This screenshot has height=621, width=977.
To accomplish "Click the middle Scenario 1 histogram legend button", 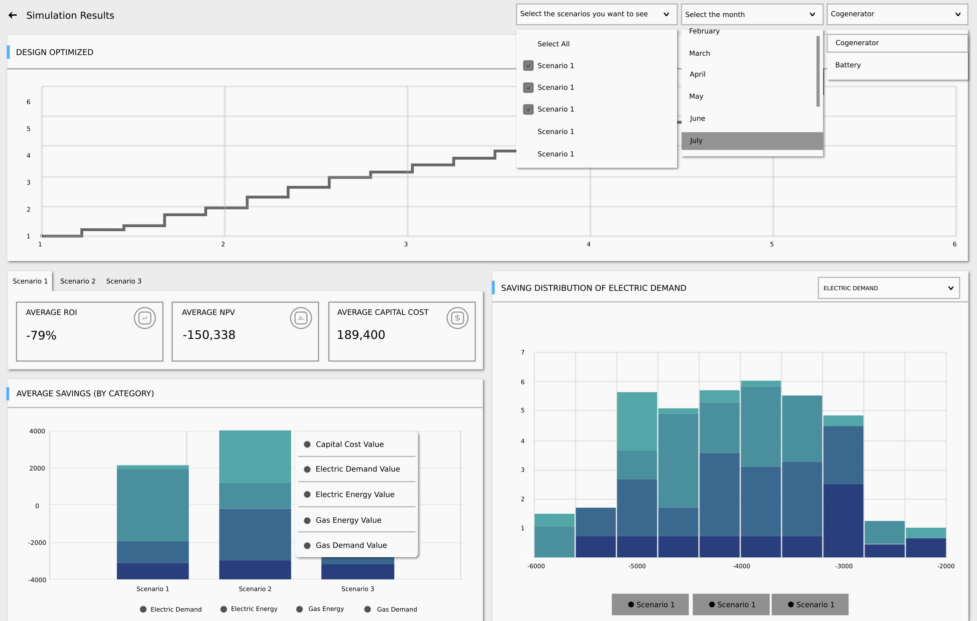I will [x=731, y=604].
